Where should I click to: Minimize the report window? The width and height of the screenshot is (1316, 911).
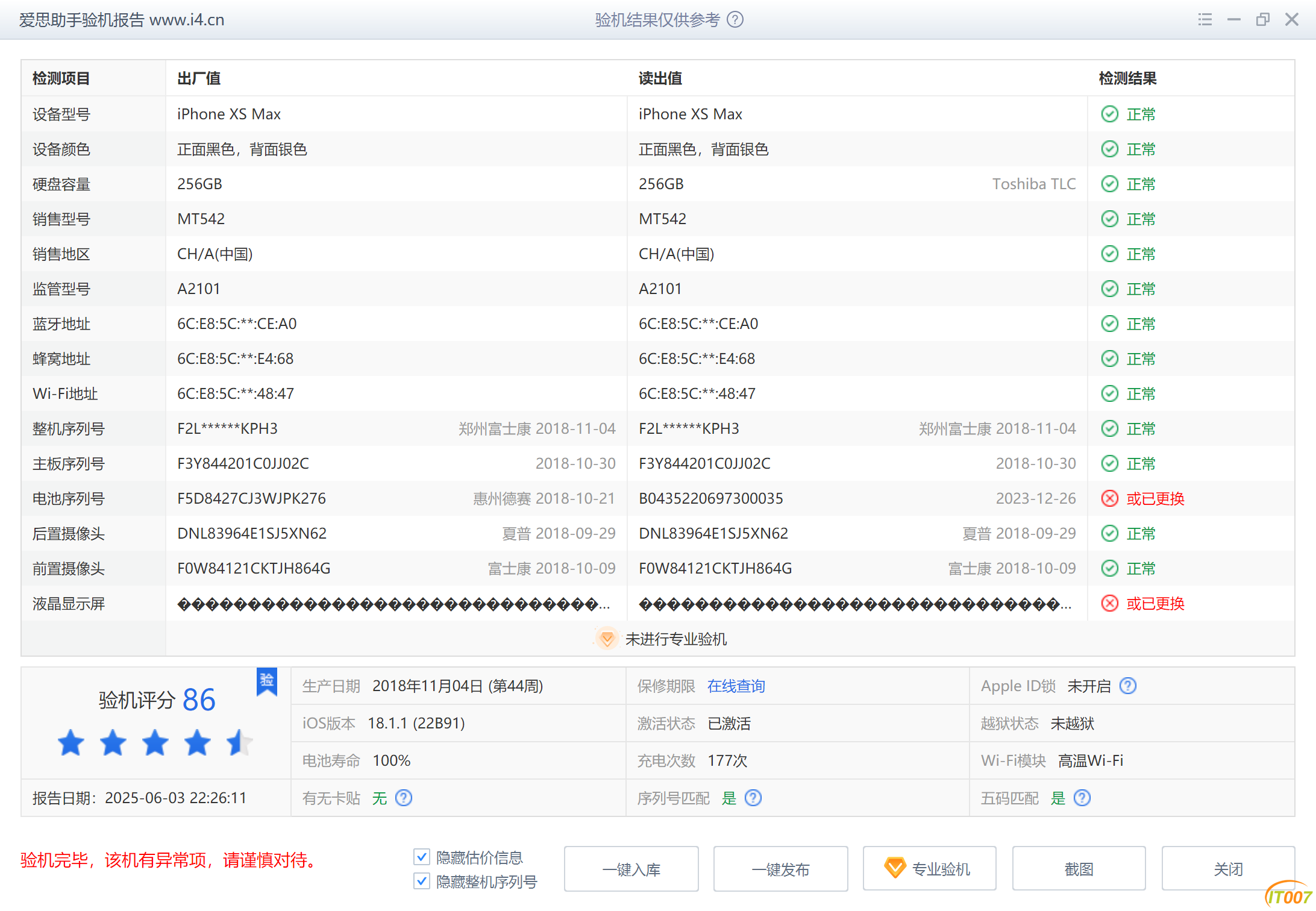pyautogui.click(x=1234, y=20)
